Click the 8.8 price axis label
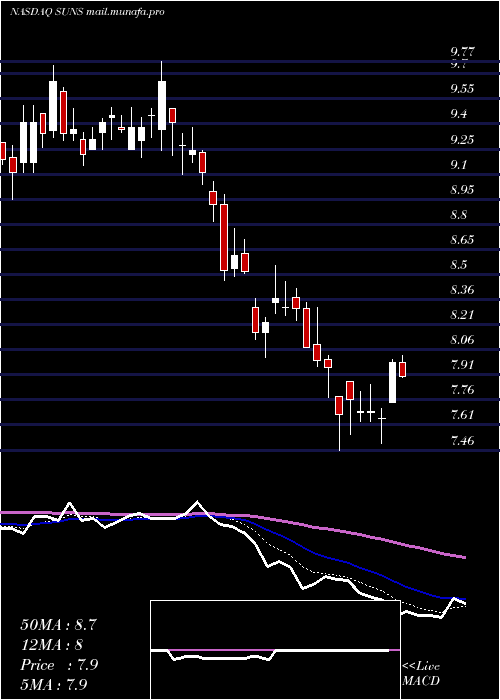The image size is (500, 700). tap(459, 215)
